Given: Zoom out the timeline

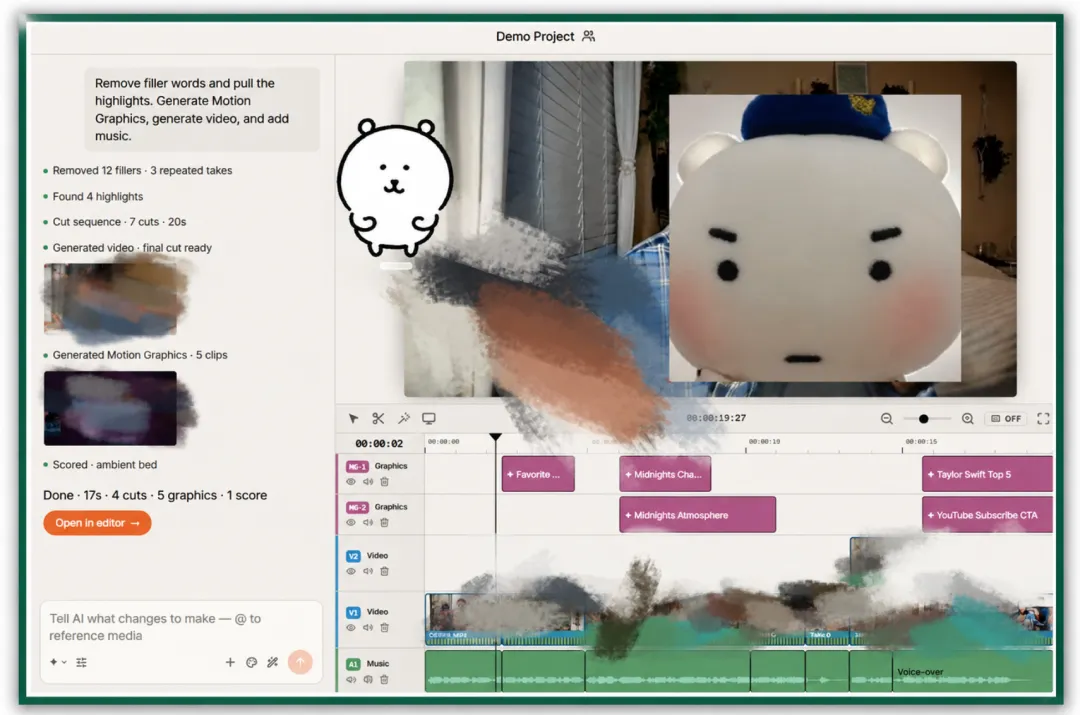Looking at the screenshot, I should (x=886, y=419).
